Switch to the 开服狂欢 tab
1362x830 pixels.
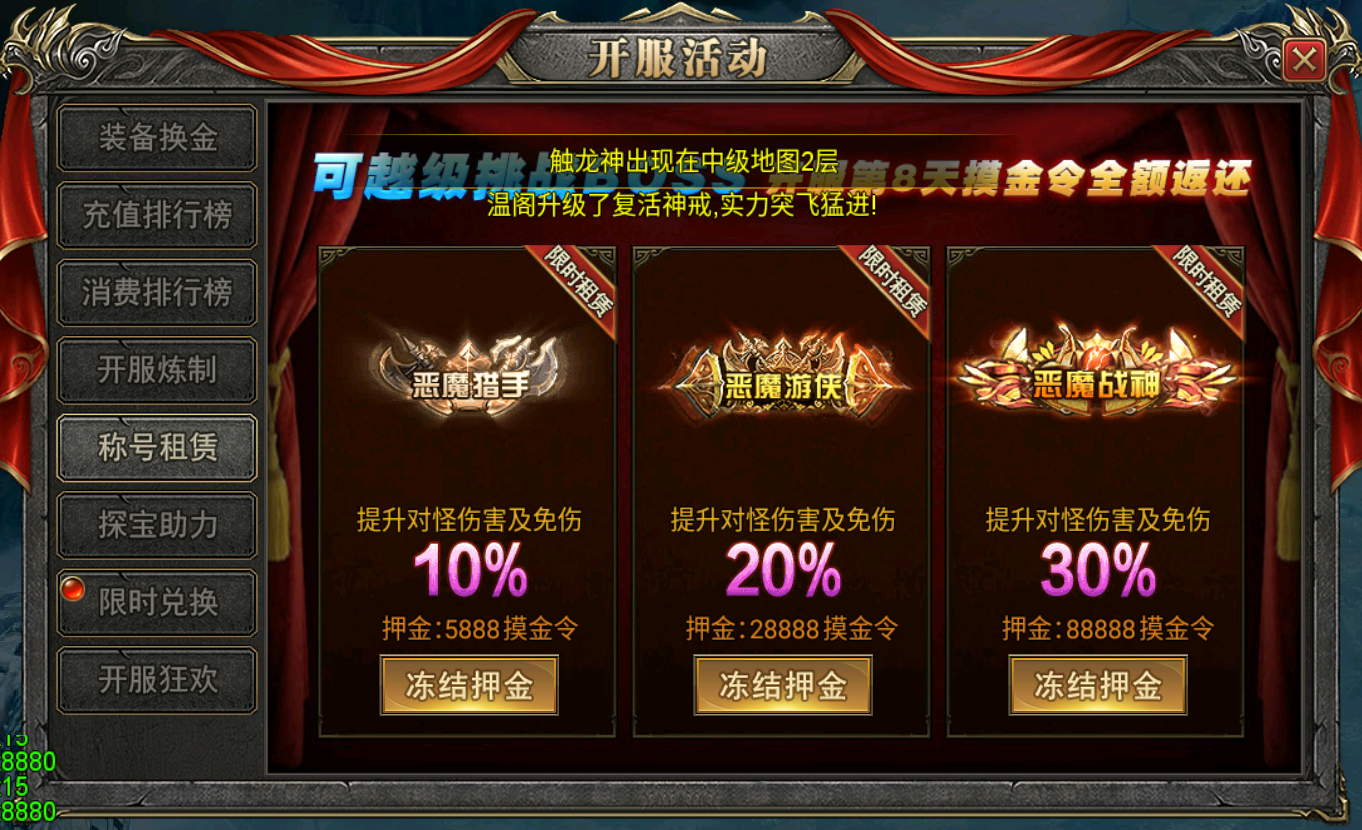[x=157, y=680]
